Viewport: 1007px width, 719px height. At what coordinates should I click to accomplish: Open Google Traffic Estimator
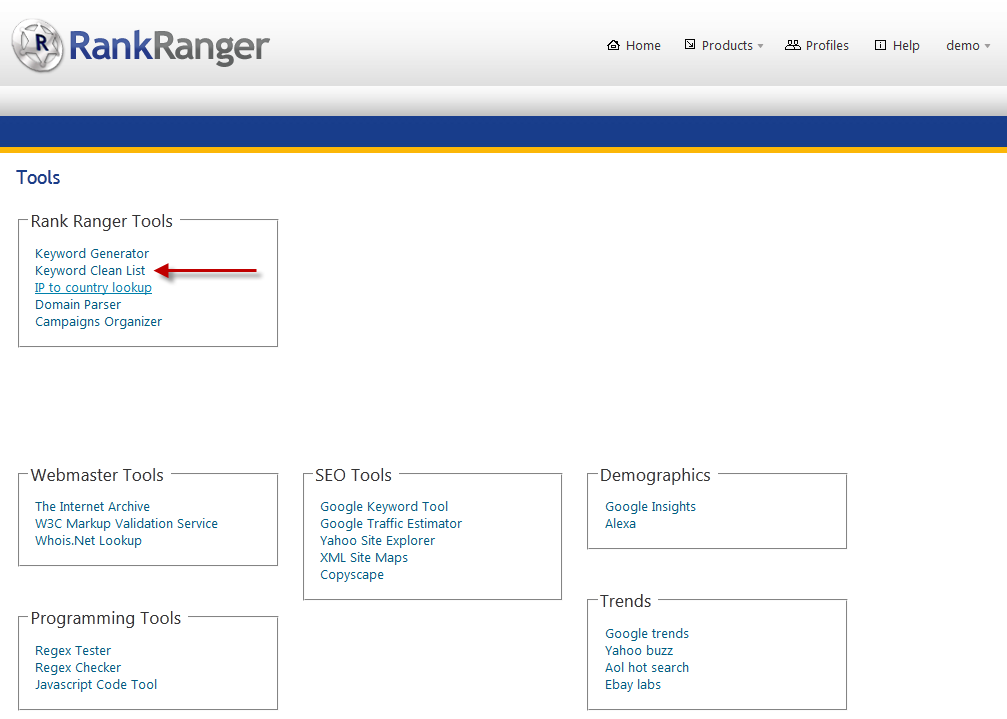(x=391, y=524)
